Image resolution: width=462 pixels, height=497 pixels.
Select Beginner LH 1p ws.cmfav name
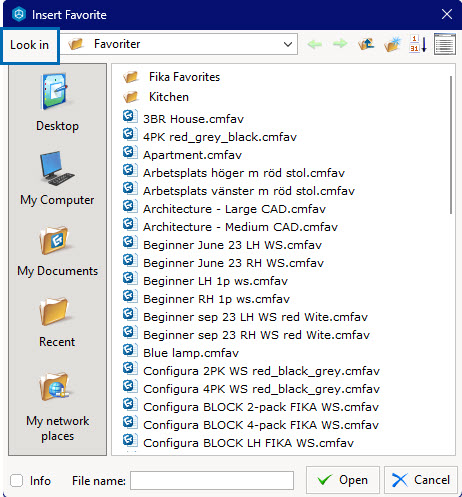[215, 281]
